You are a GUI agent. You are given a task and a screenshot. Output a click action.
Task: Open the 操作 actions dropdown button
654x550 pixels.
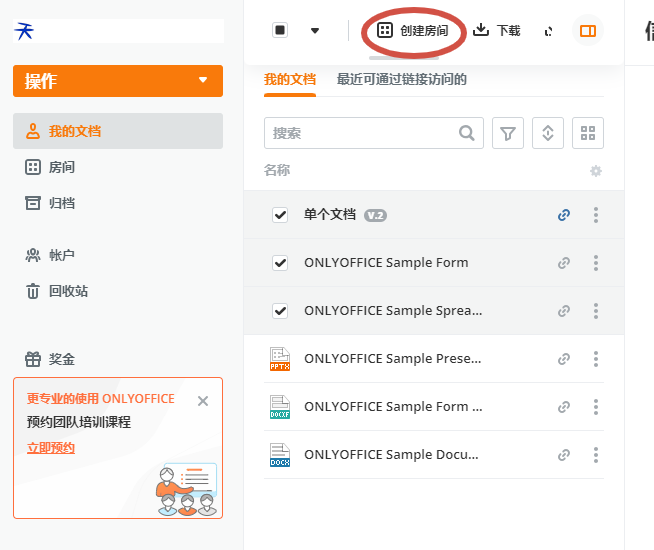[118, 81]
